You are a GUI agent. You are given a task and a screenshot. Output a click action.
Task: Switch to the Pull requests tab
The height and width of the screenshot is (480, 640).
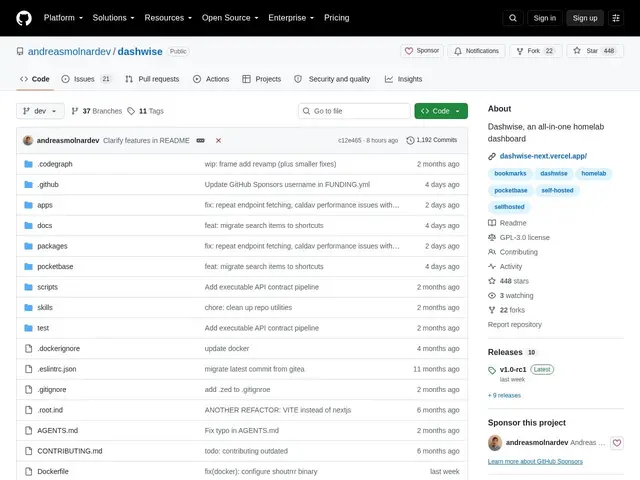pyautogui.click(x=152, y=79)
